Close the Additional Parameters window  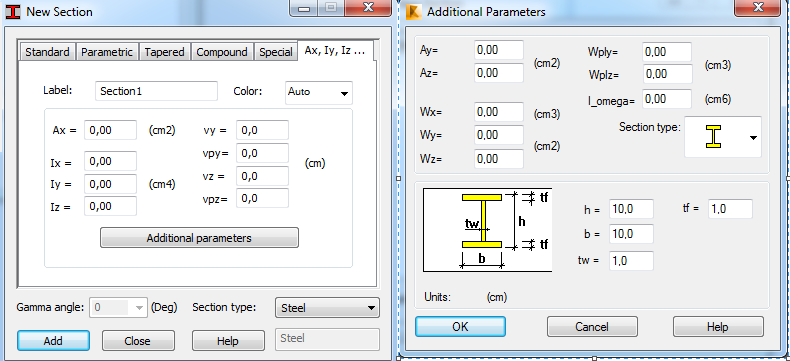[x=758, y=7]
